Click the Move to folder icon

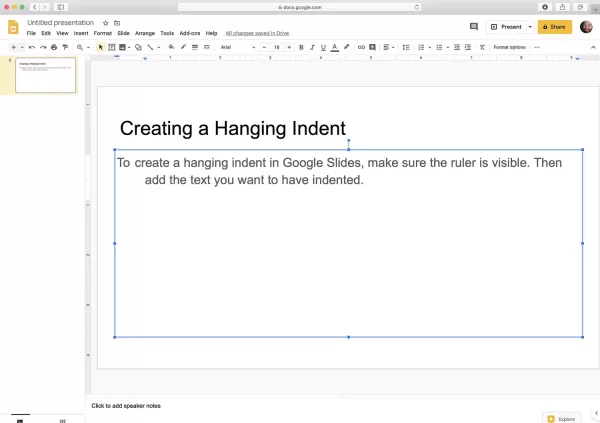pos(117,23)
